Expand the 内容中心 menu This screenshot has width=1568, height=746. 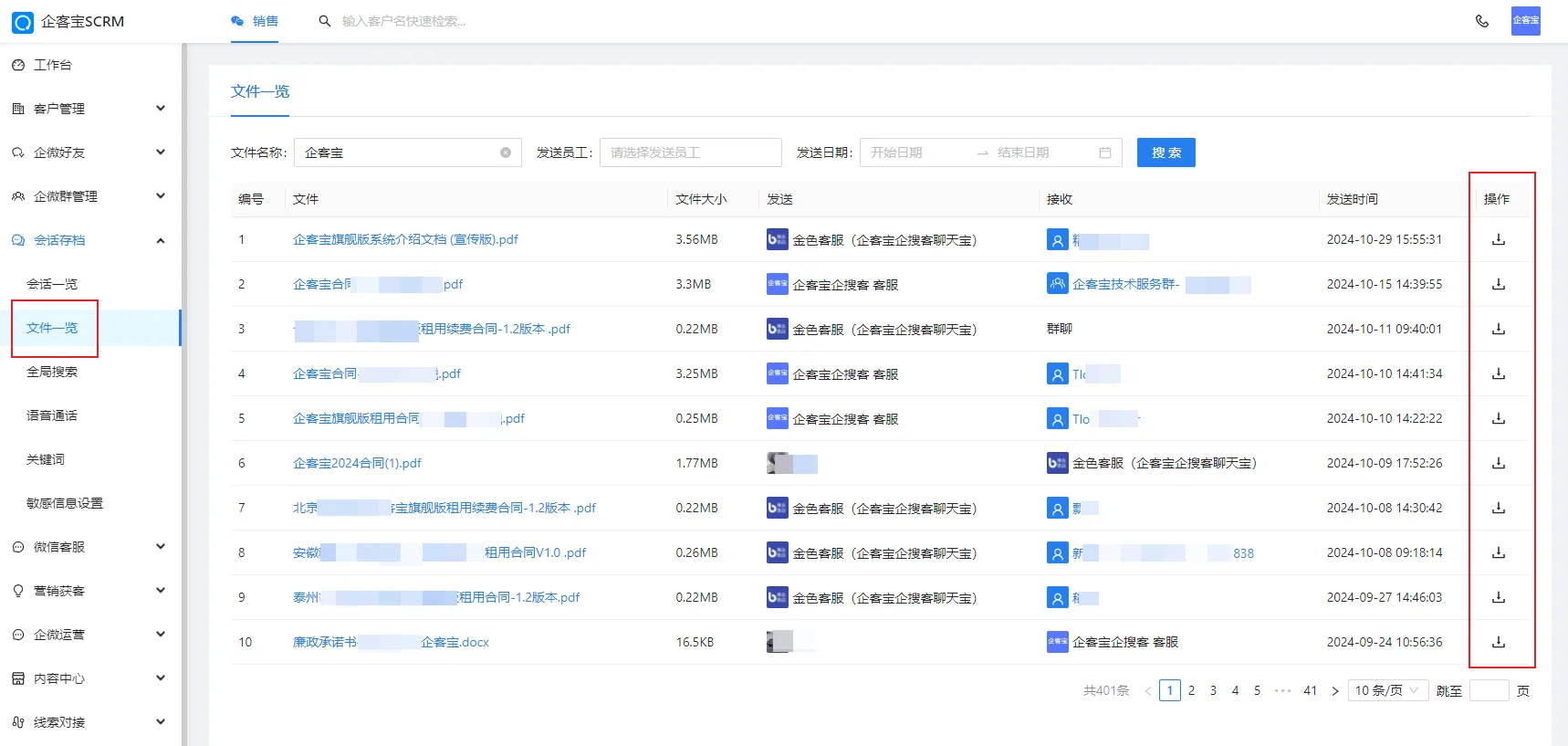tap(161, 678)
